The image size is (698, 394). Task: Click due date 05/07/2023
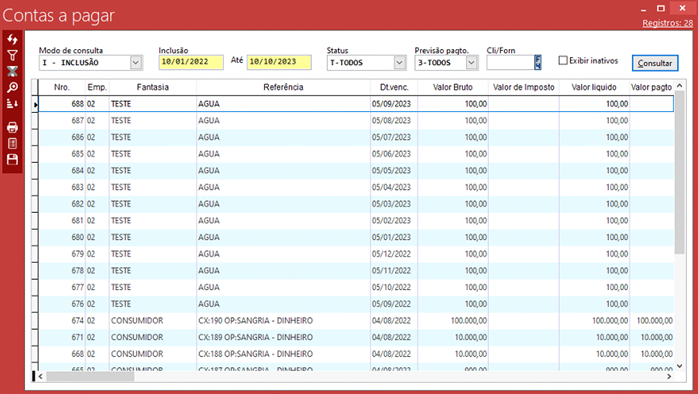[x=391, y=137]
